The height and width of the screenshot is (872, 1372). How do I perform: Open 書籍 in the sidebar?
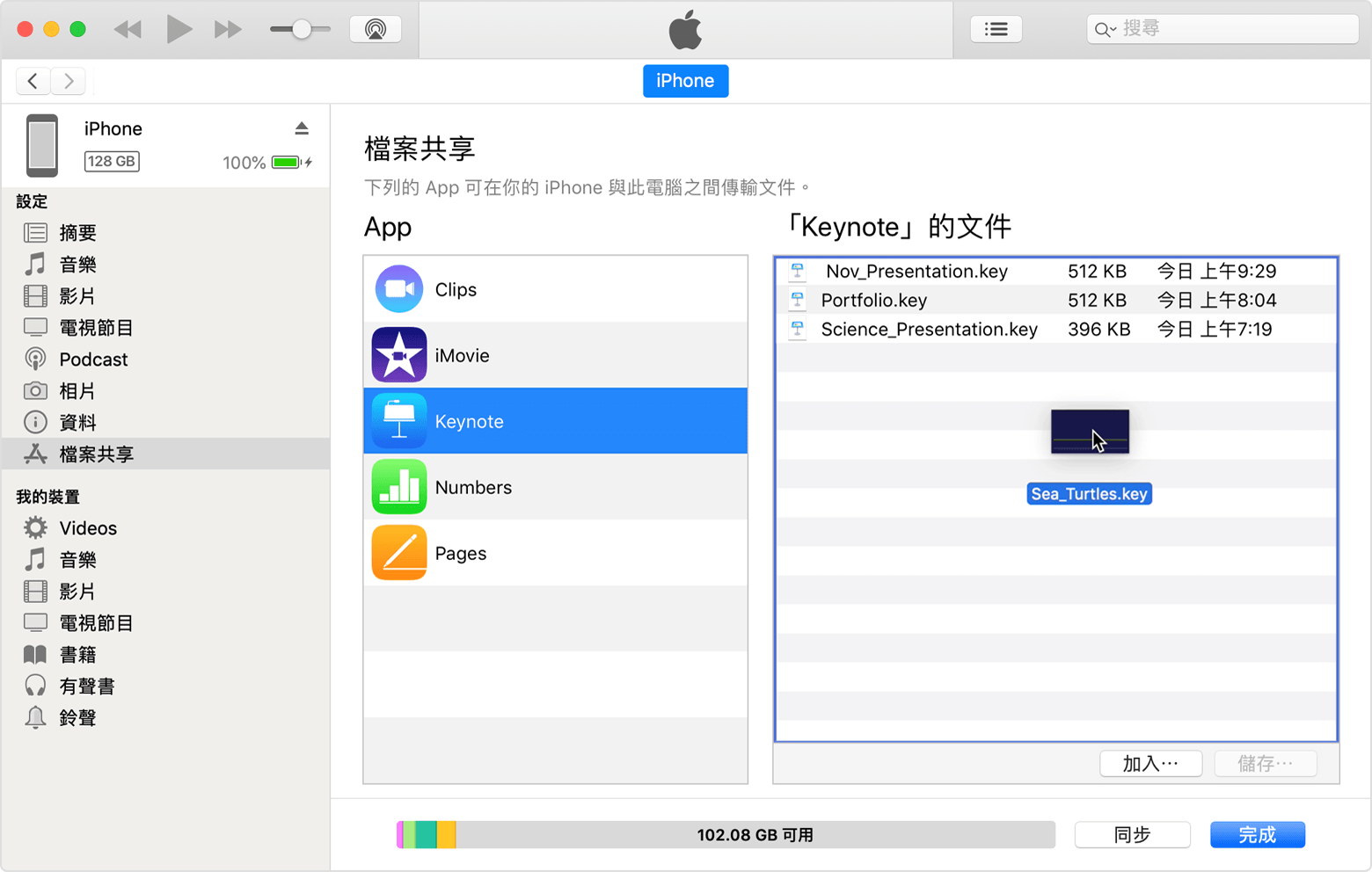point(165,655)
